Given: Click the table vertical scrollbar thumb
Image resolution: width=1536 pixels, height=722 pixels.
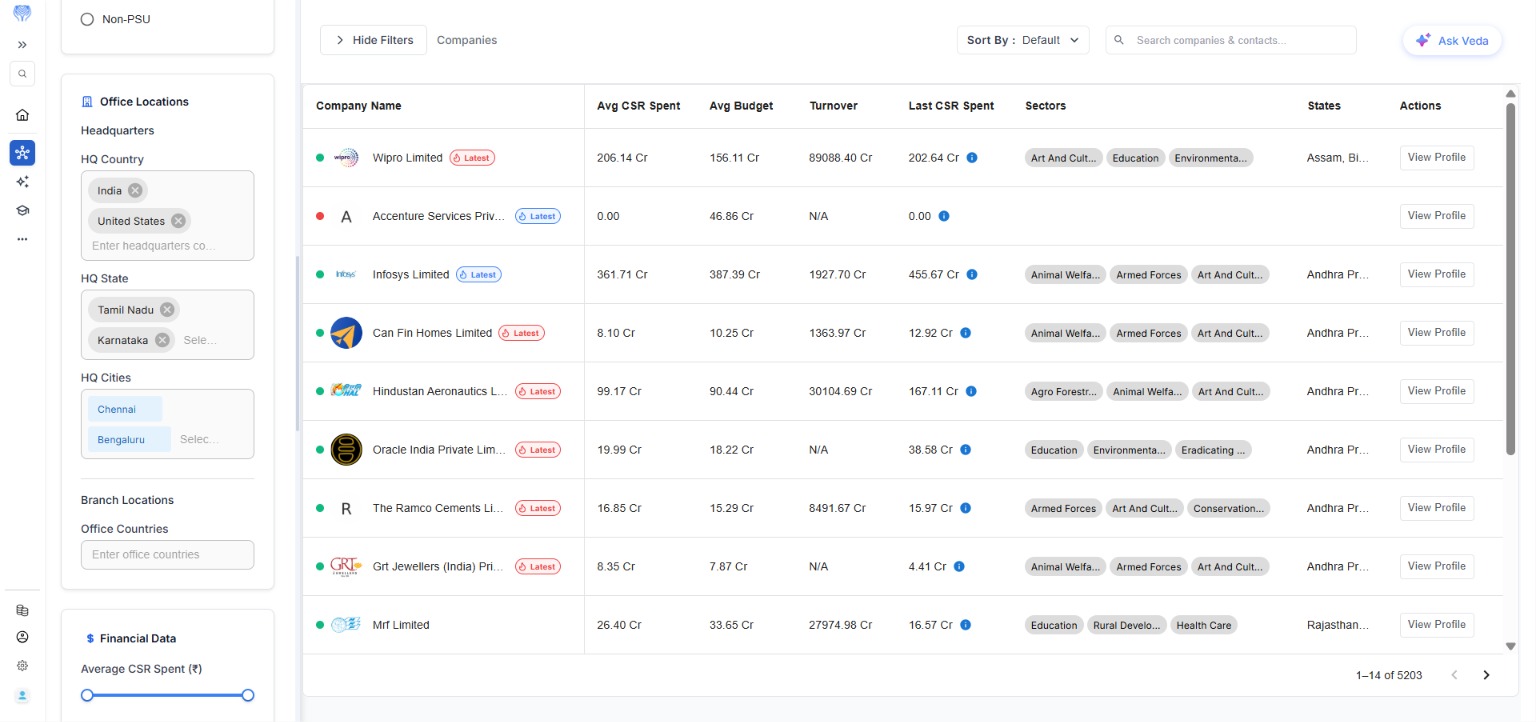Looking at the screenshot, I should point(1510,278).
